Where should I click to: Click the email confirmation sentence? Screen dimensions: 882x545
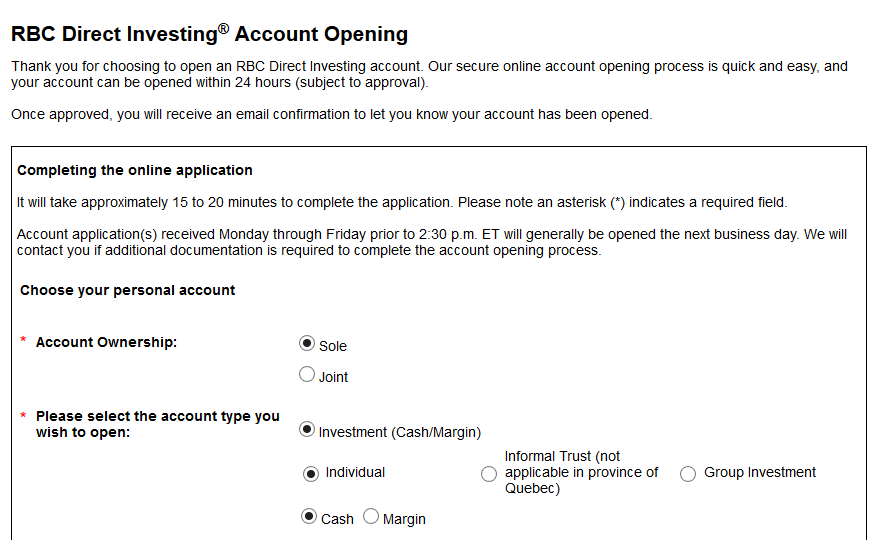point(331,114)
